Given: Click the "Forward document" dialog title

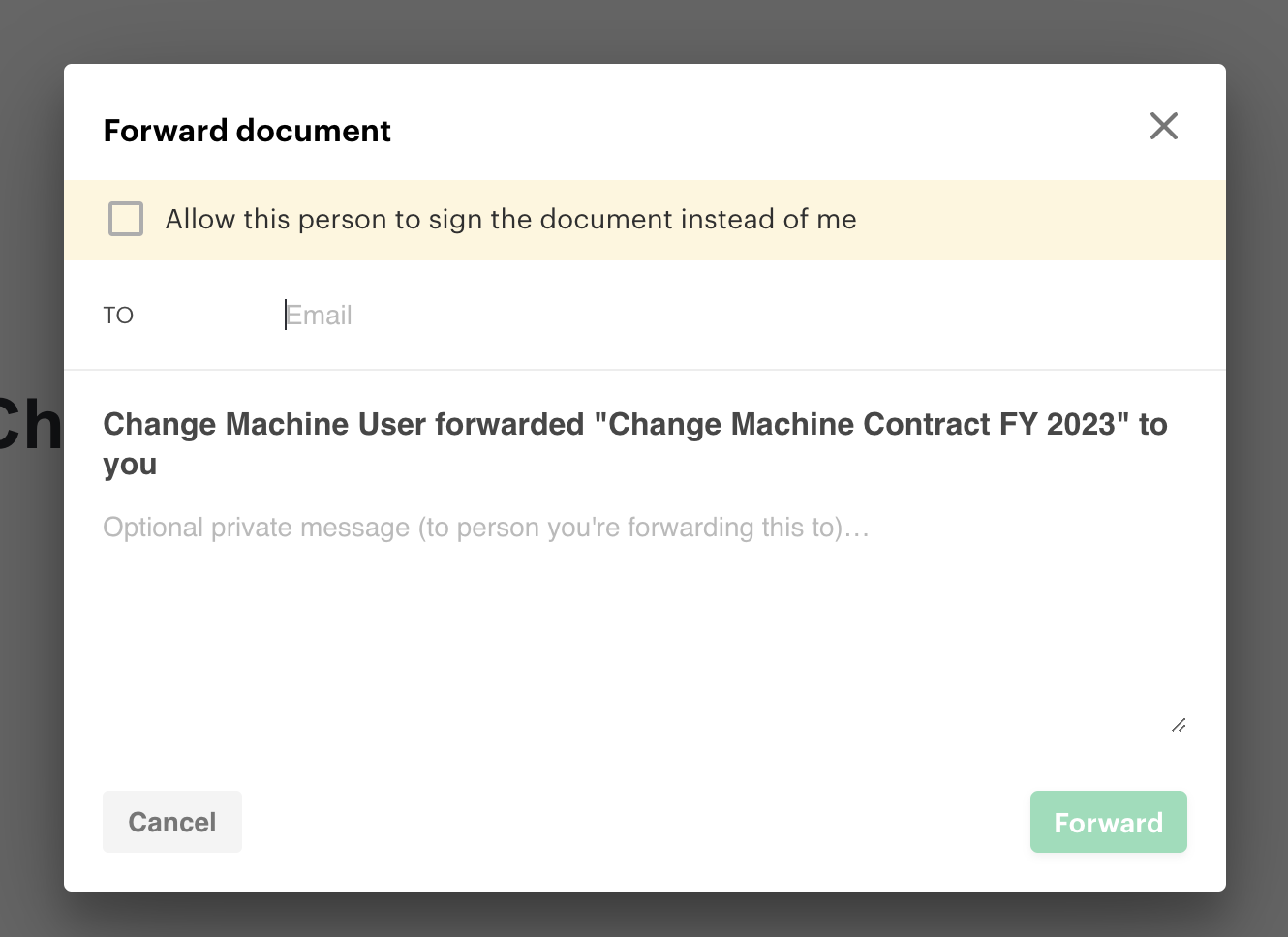Looking at the screenshot, I should (247, 131).
